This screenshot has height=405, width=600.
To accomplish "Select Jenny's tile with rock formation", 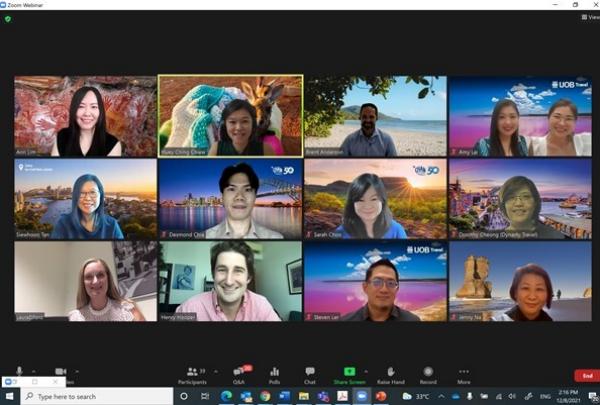I will [x=520, y=281].
